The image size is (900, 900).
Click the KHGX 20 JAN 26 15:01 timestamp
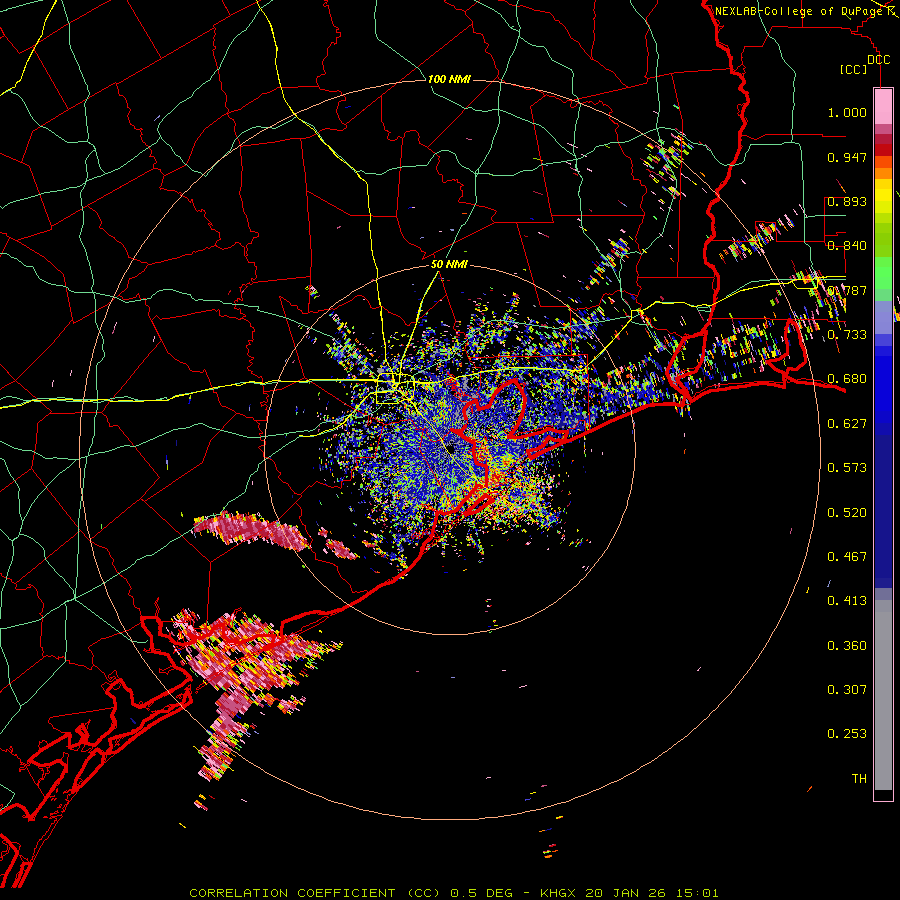pyautogui.click(x=629, y=893)
